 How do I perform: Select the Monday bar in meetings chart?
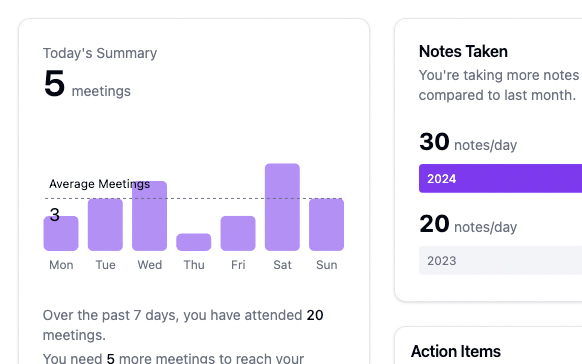click(61, 233)
